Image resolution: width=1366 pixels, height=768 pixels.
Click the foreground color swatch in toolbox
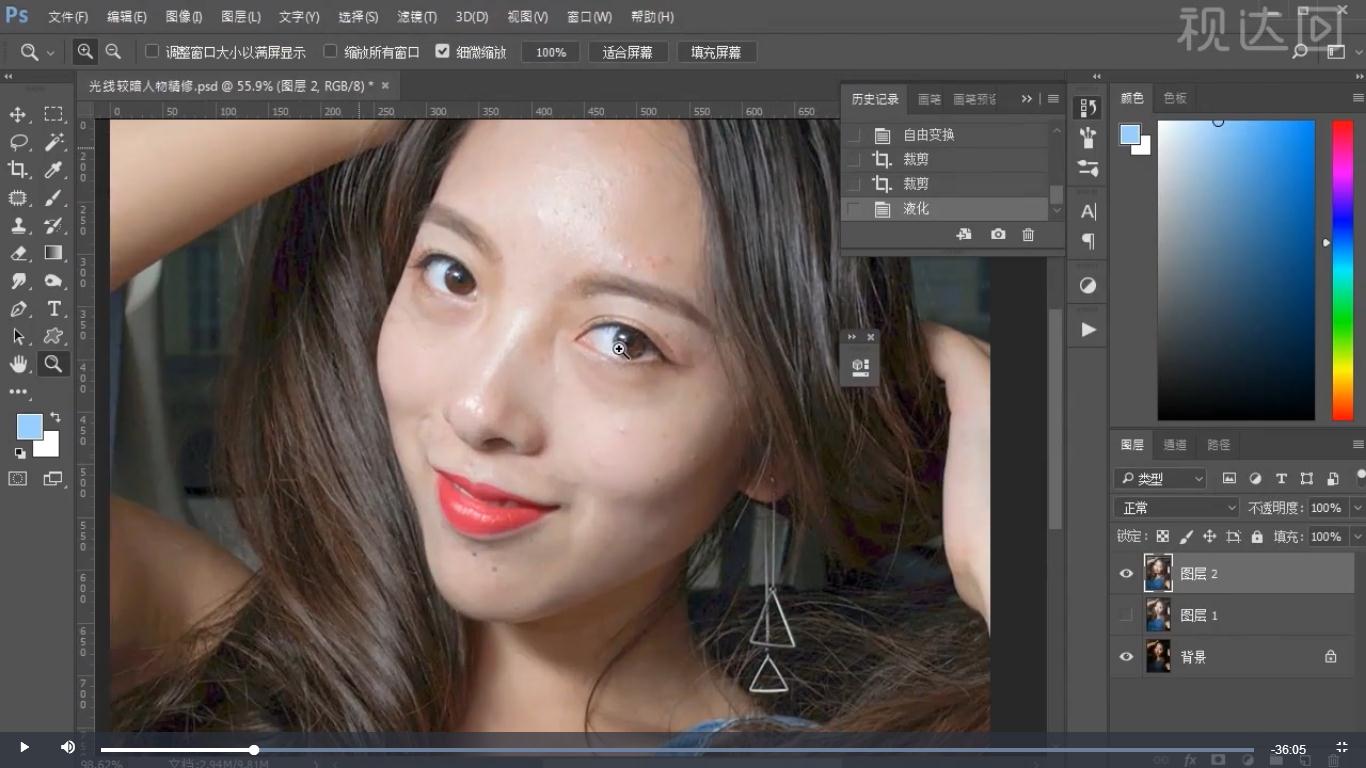(x=29, y=427)
